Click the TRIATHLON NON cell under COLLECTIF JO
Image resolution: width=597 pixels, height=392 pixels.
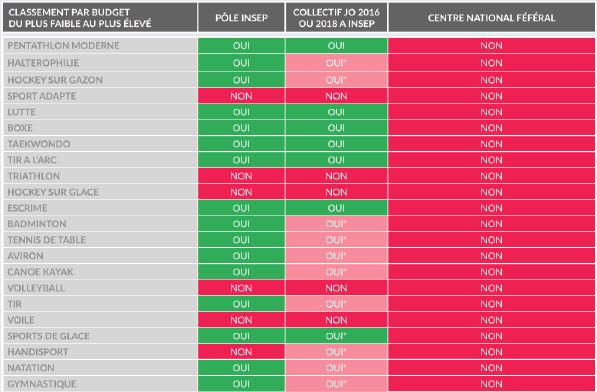(336, 176)
